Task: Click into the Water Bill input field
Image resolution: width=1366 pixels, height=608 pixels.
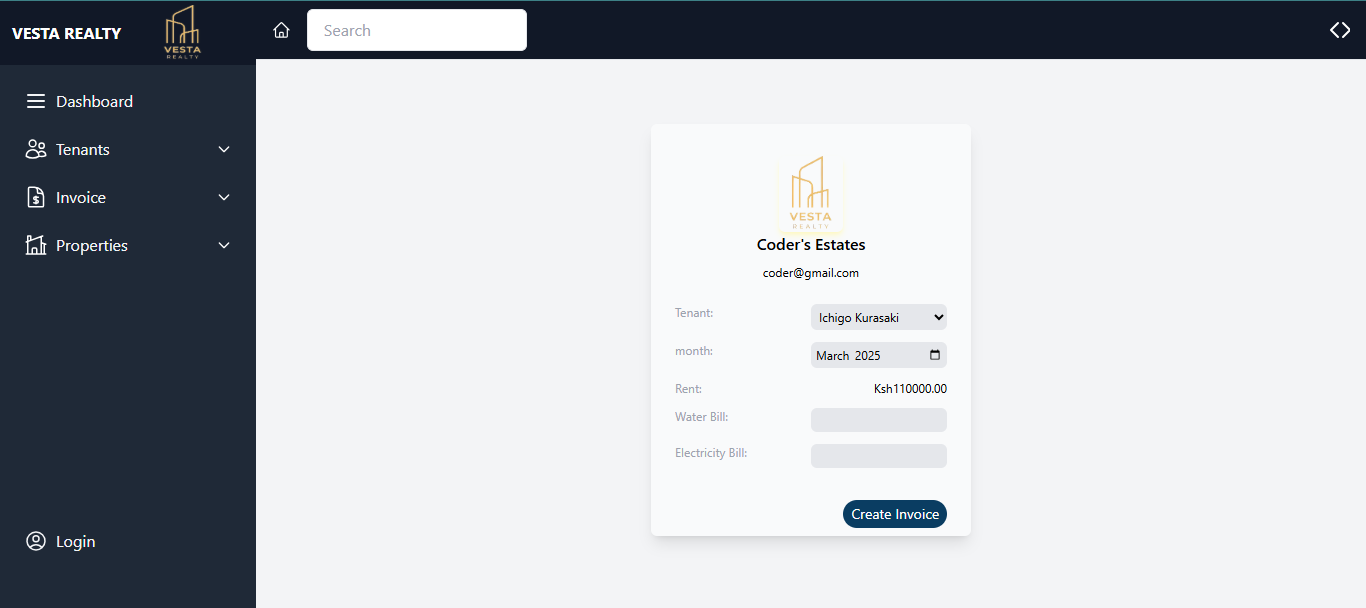Action: (x=878, y=420)
